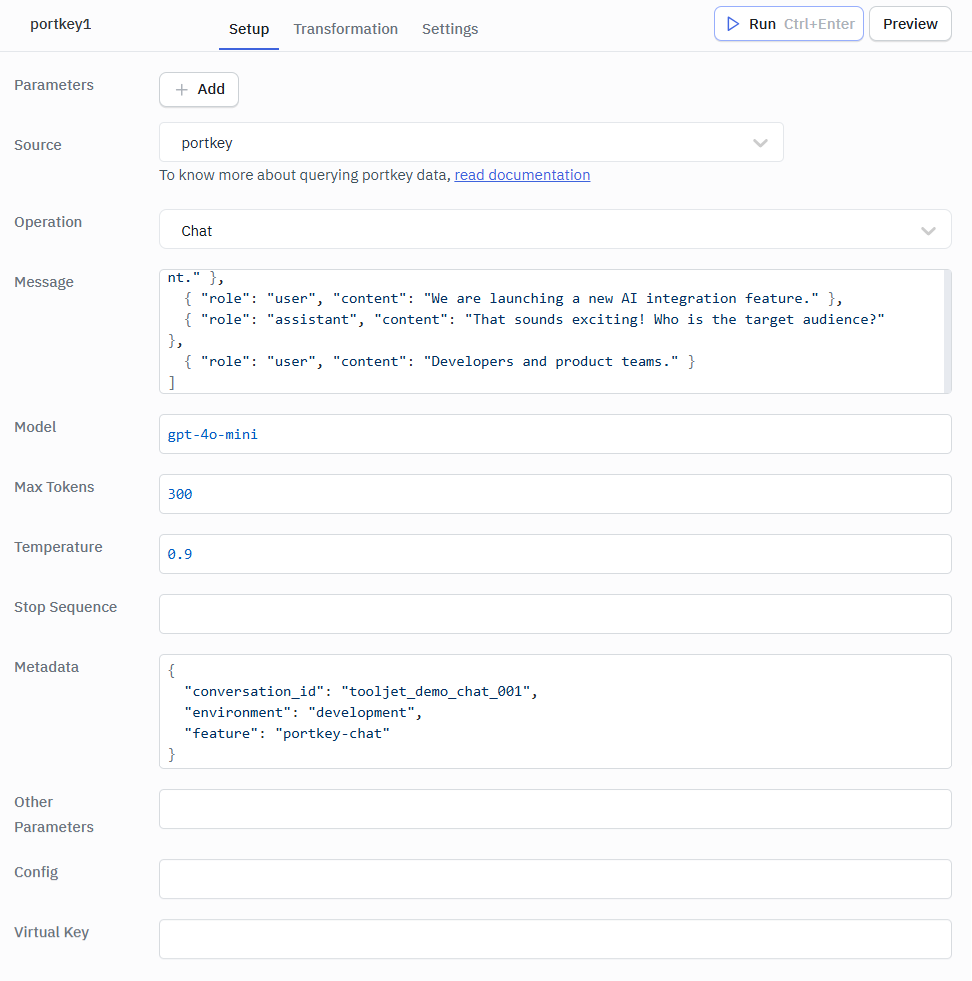This screenshot has height=981, width=972.
Task: Click the "Stop Sequence" label
Action: 65,607
